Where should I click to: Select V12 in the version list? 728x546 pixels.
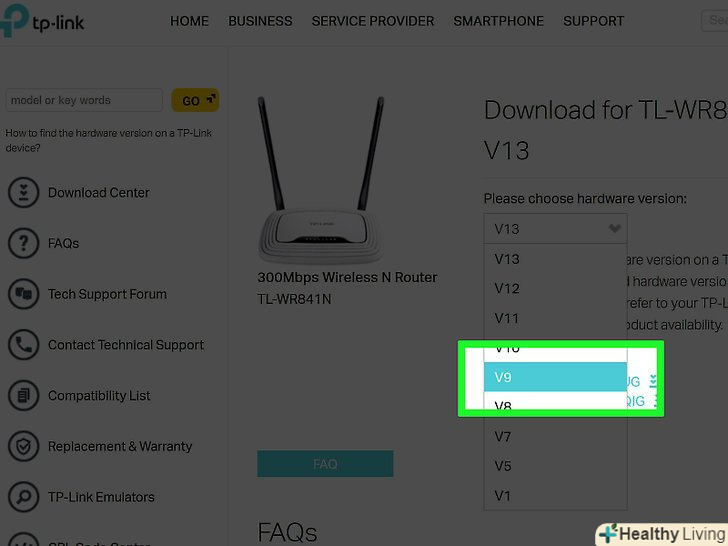click(555, 288)
